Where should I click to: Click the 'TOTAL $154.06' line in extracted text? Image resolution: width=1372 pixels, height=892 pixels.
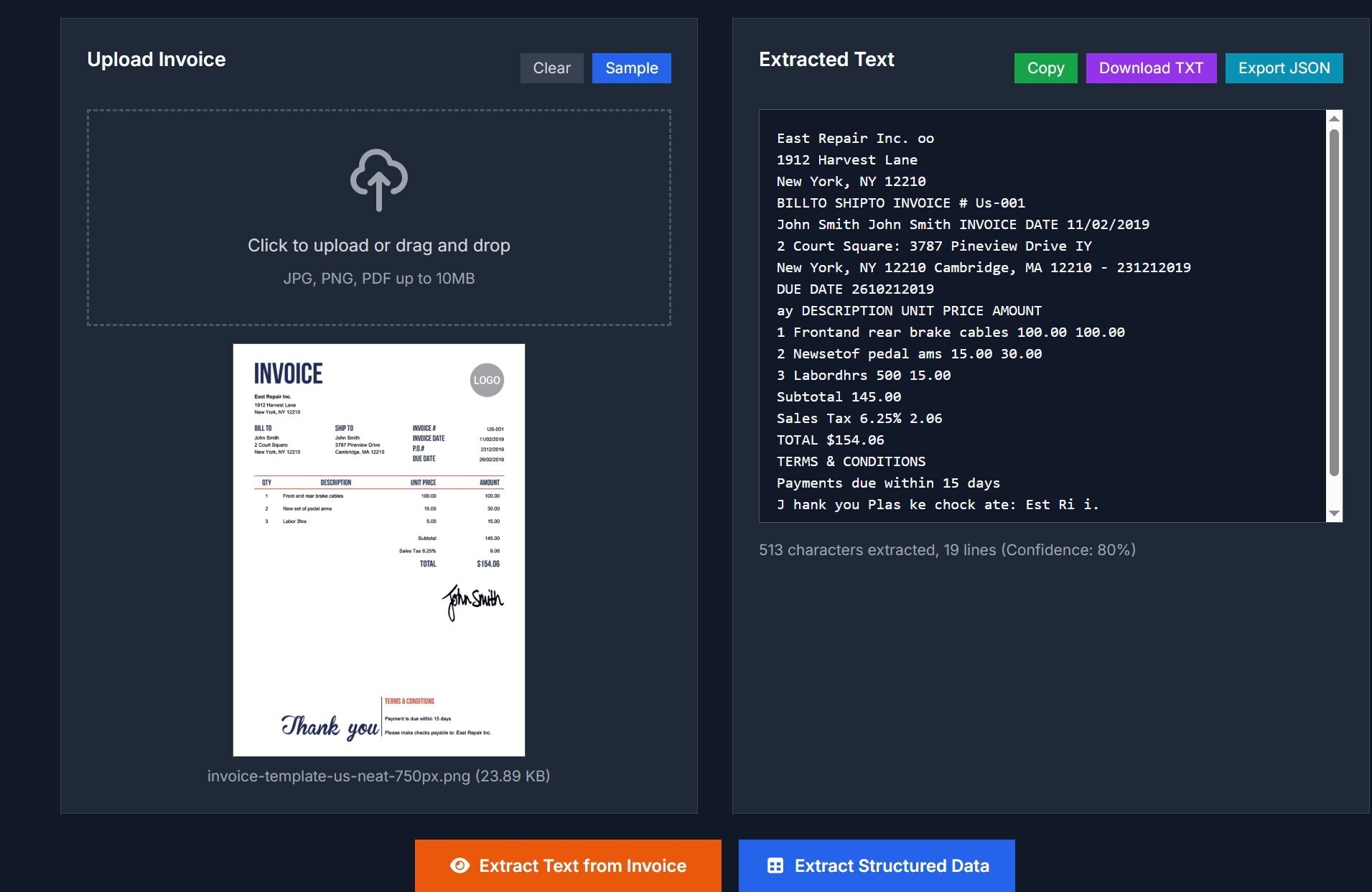830,440
